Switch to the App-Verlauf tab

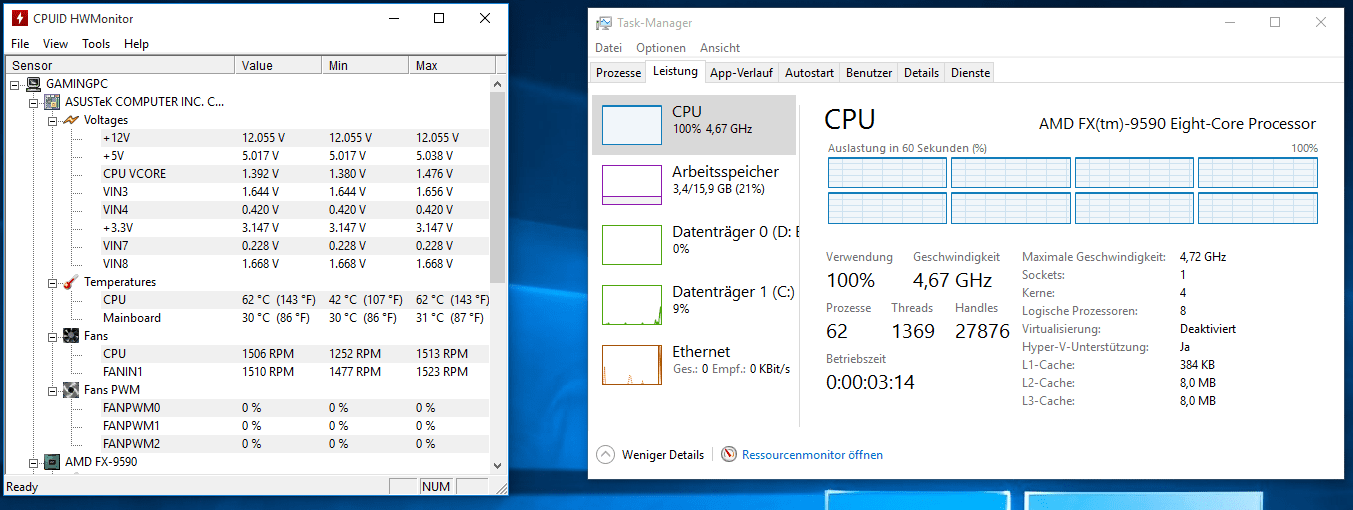[x=742, y=73]
